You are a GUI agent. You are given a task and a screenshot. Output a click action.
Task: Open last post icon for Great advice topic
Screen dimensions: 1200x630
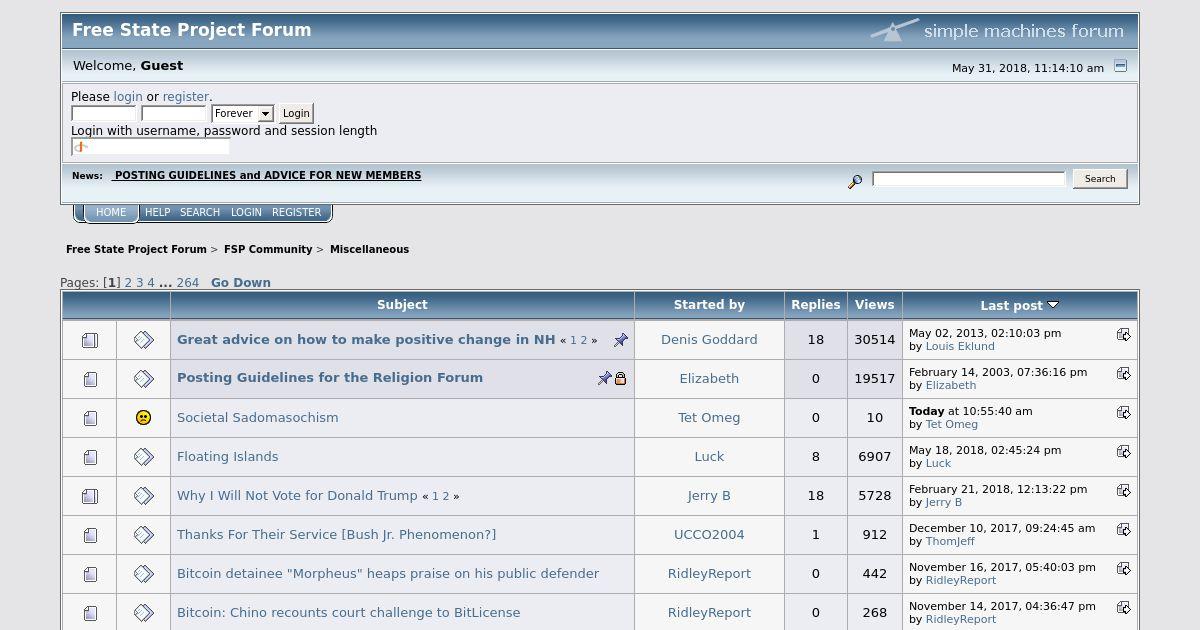[x=1123, y=335]
